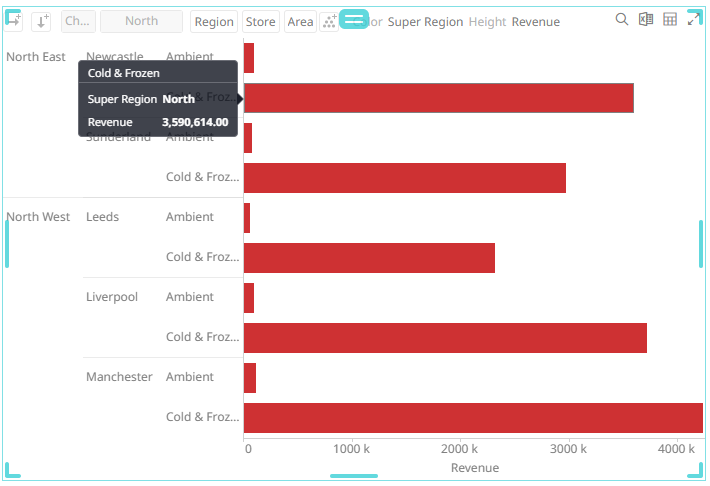Click the Revenue axis title below chart
The width and height of the screenshot is (710, 486).
475,467
